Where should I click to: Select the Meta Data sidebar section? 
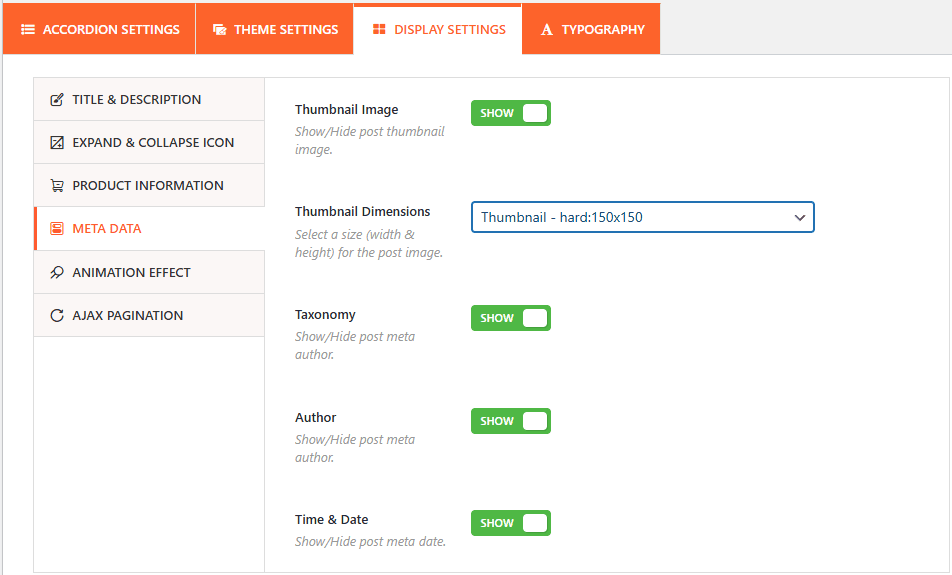pos(107,229)
